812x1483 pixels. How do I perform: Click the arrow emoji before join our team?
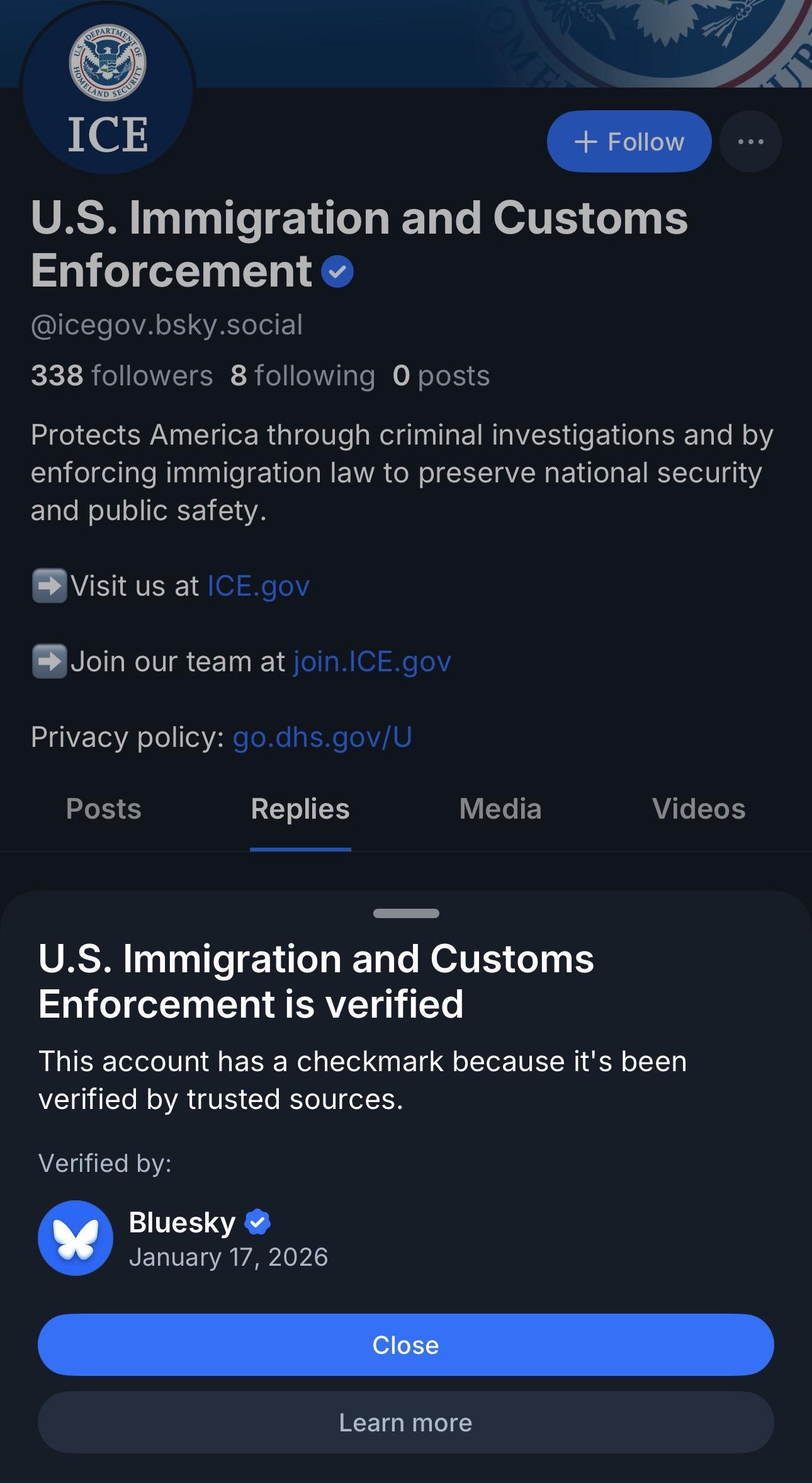50,661
